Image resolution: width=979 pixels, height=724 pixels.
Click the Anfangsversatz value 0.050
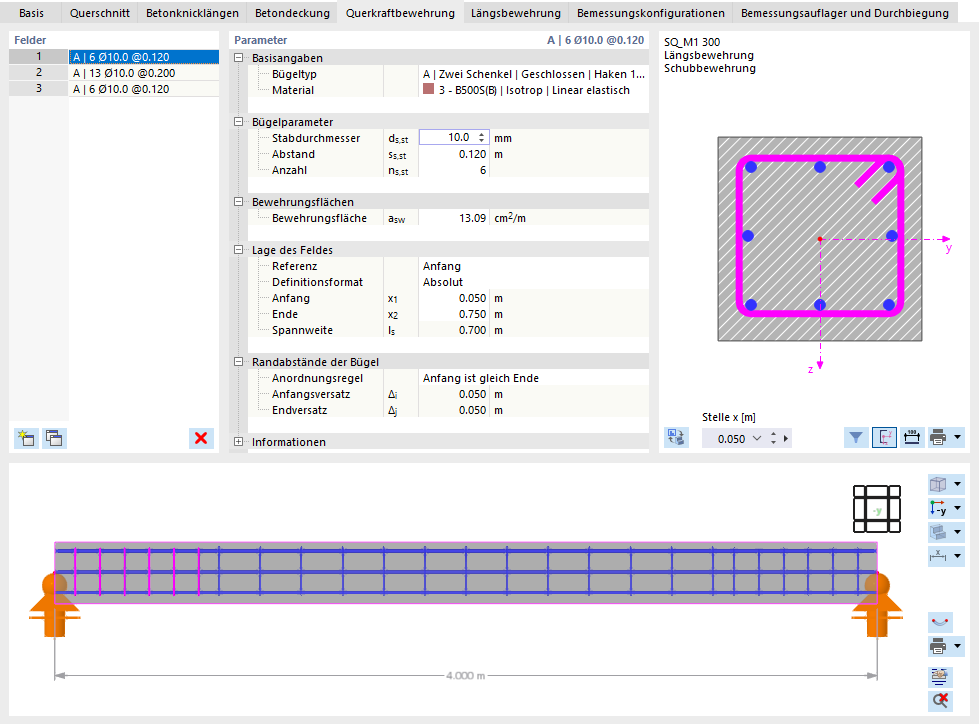pos(454,394)
